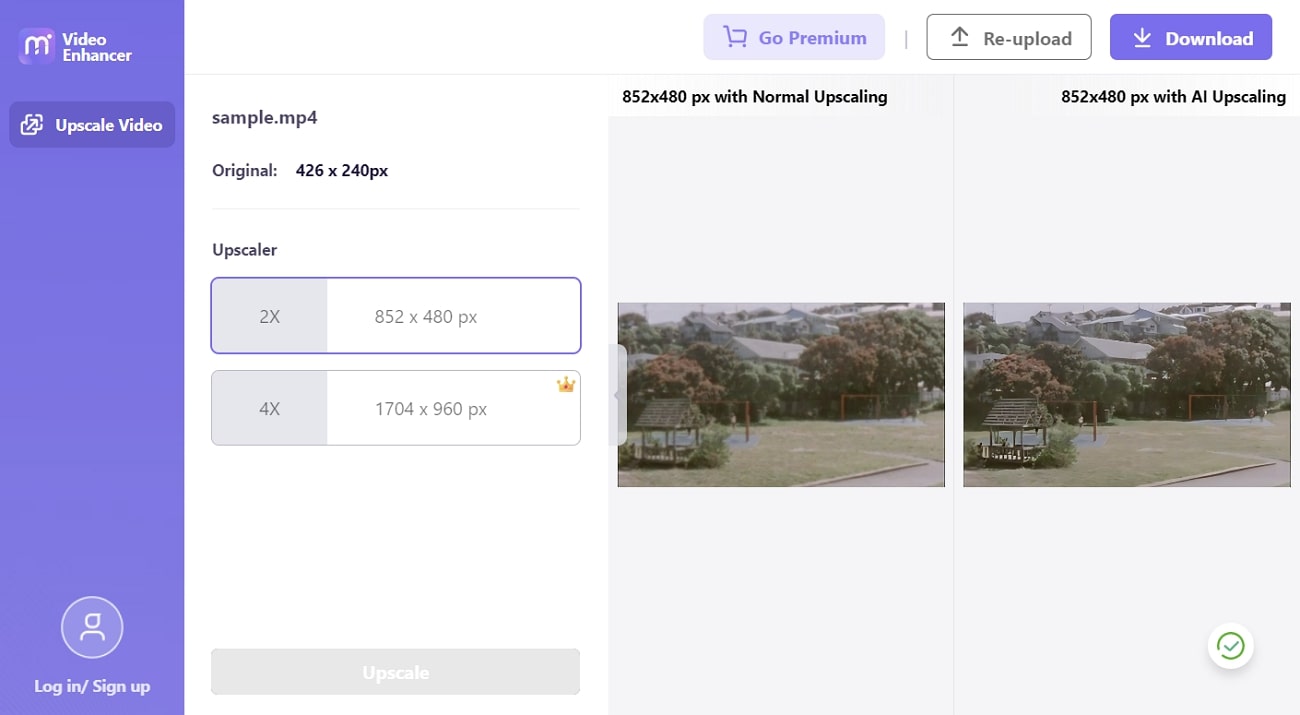Click the green checkmark completion icon
The image size is (1300, 715).
point(1230,645)
